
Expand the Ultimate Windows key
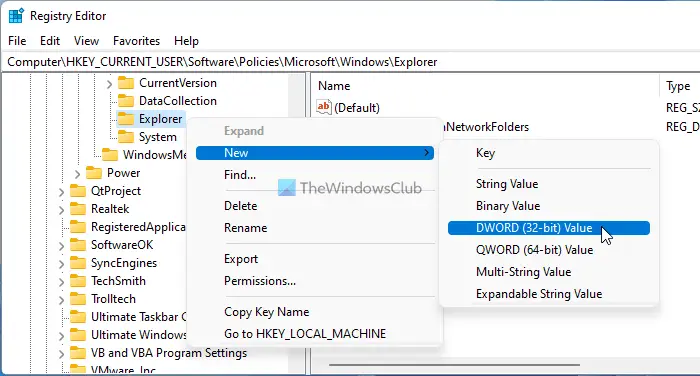coord(61,335)
